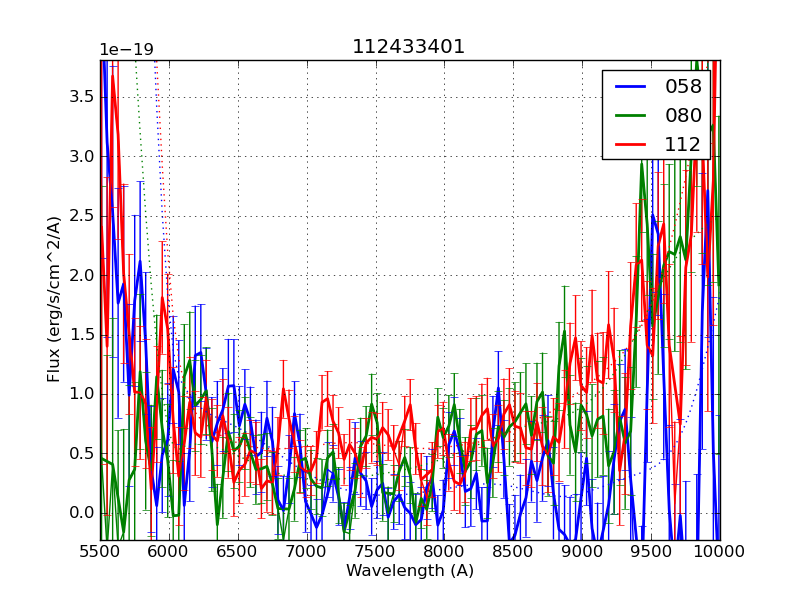Click the green line sample in legend
This screenshot has width=800, height=600.
pyautogui.click(x=630, y=116)
